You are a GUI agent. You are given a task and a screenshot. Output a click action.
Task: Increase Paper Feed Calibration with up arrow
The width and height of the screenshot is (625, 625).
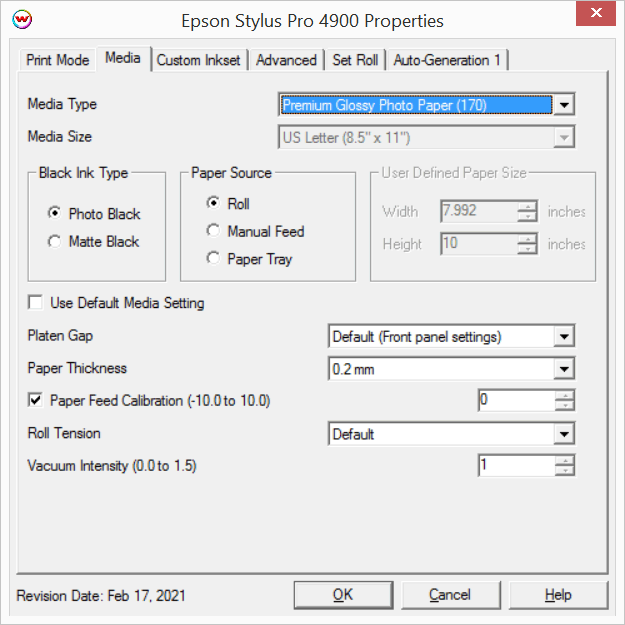click(565, 396)
